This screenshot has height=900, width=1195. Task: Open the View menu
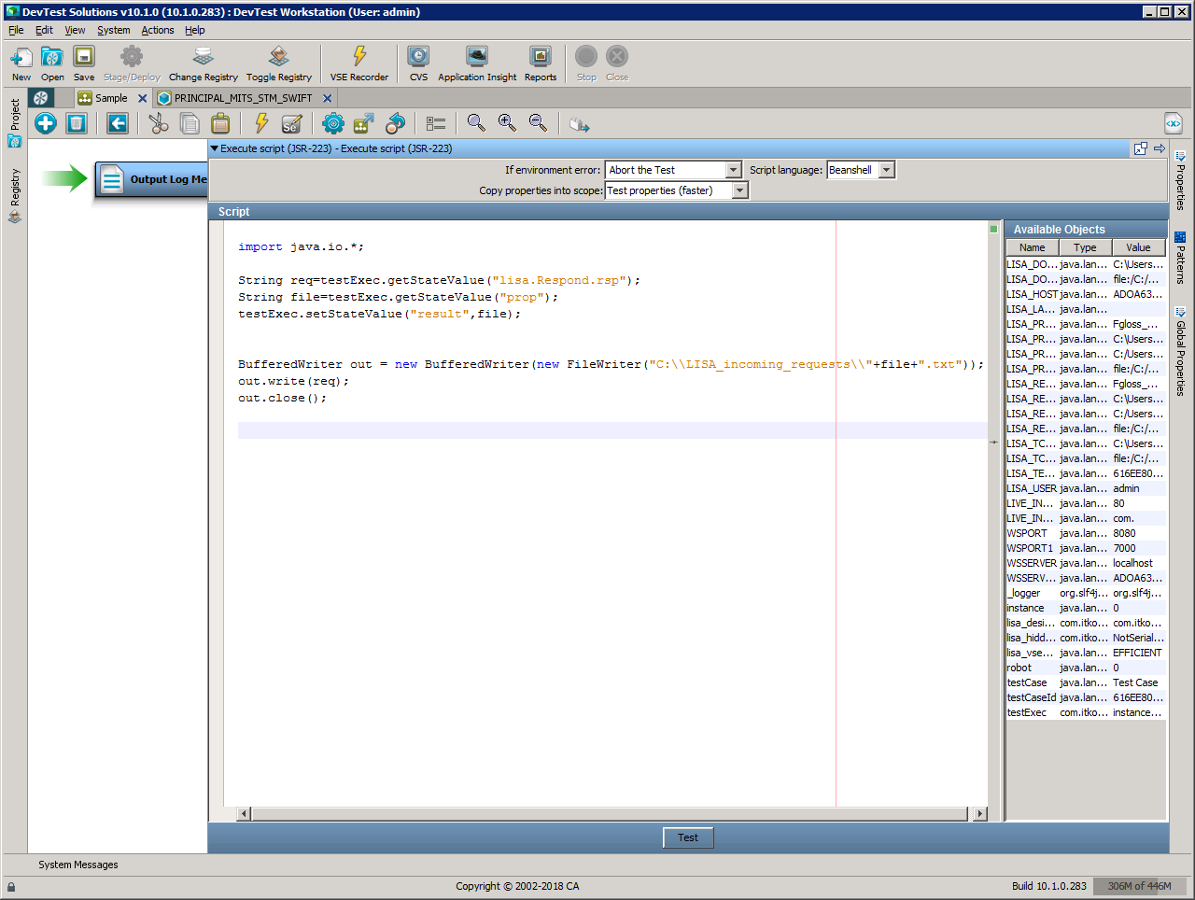[75, 30]
